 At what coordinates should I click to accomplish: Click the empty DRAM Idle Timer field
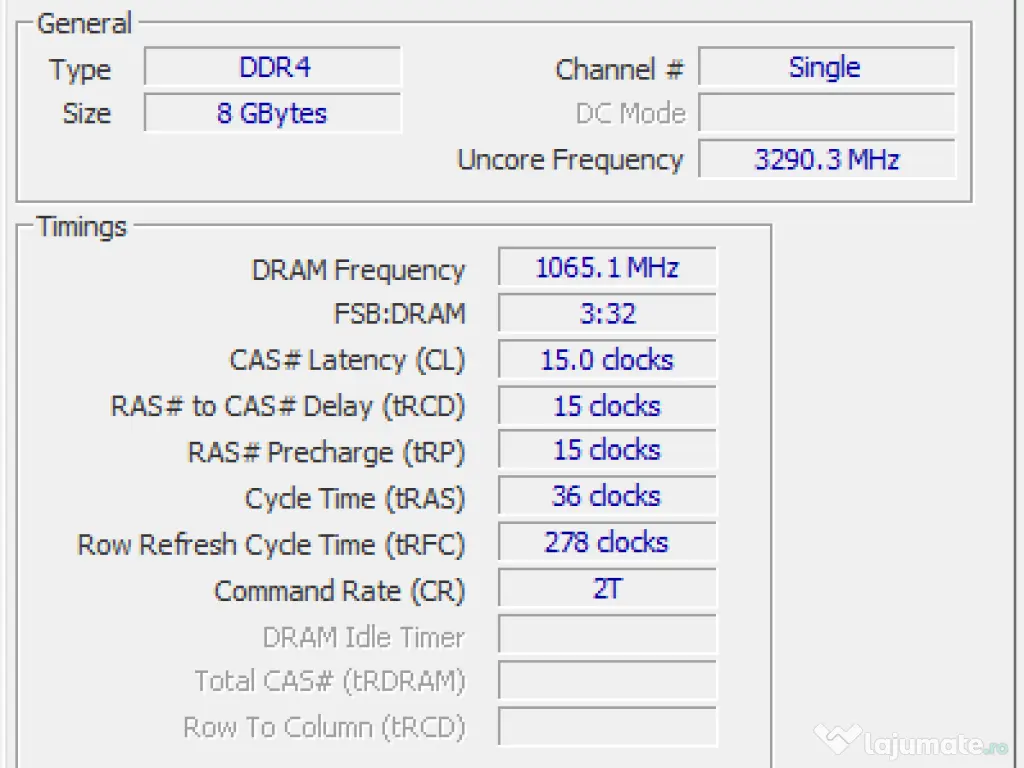coord(607,635)
